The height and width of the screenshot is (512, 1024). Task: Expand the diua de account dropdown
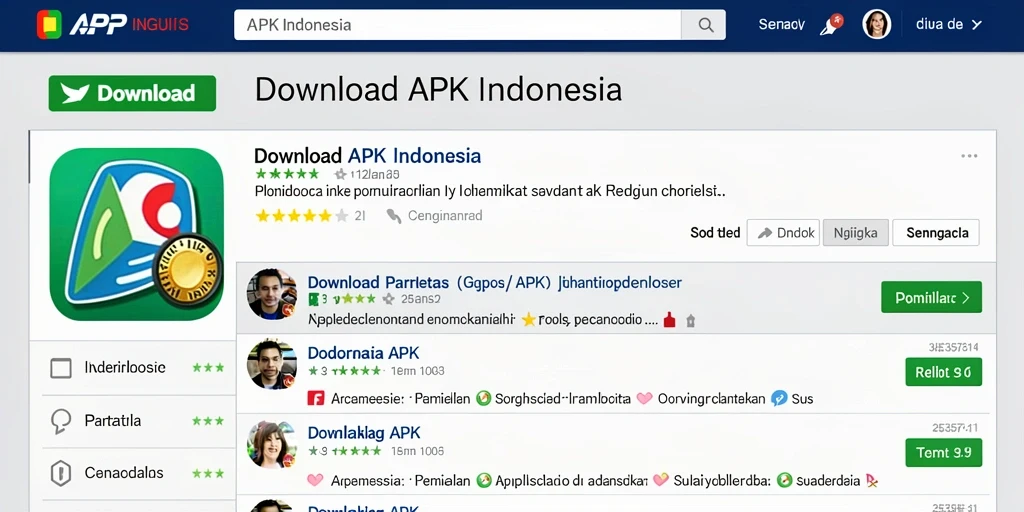[x=948, y=25]
